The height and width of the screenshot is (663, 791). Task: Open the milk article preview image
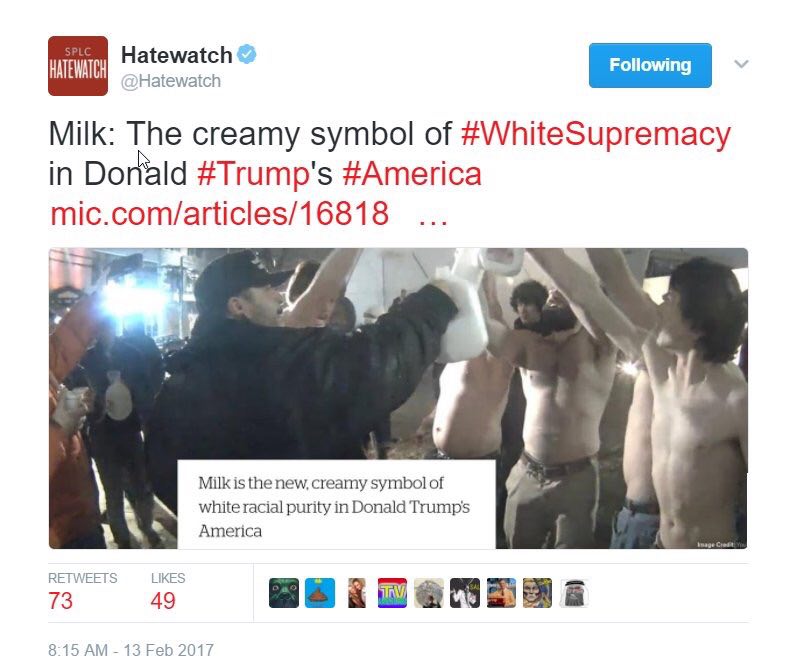(398, 398)
